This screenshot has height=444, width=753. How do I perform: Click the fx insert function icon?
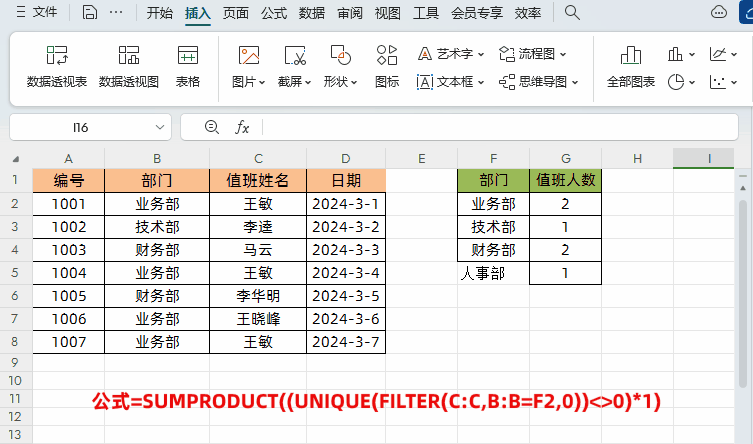pyautogui.click(x=242, y=127)
